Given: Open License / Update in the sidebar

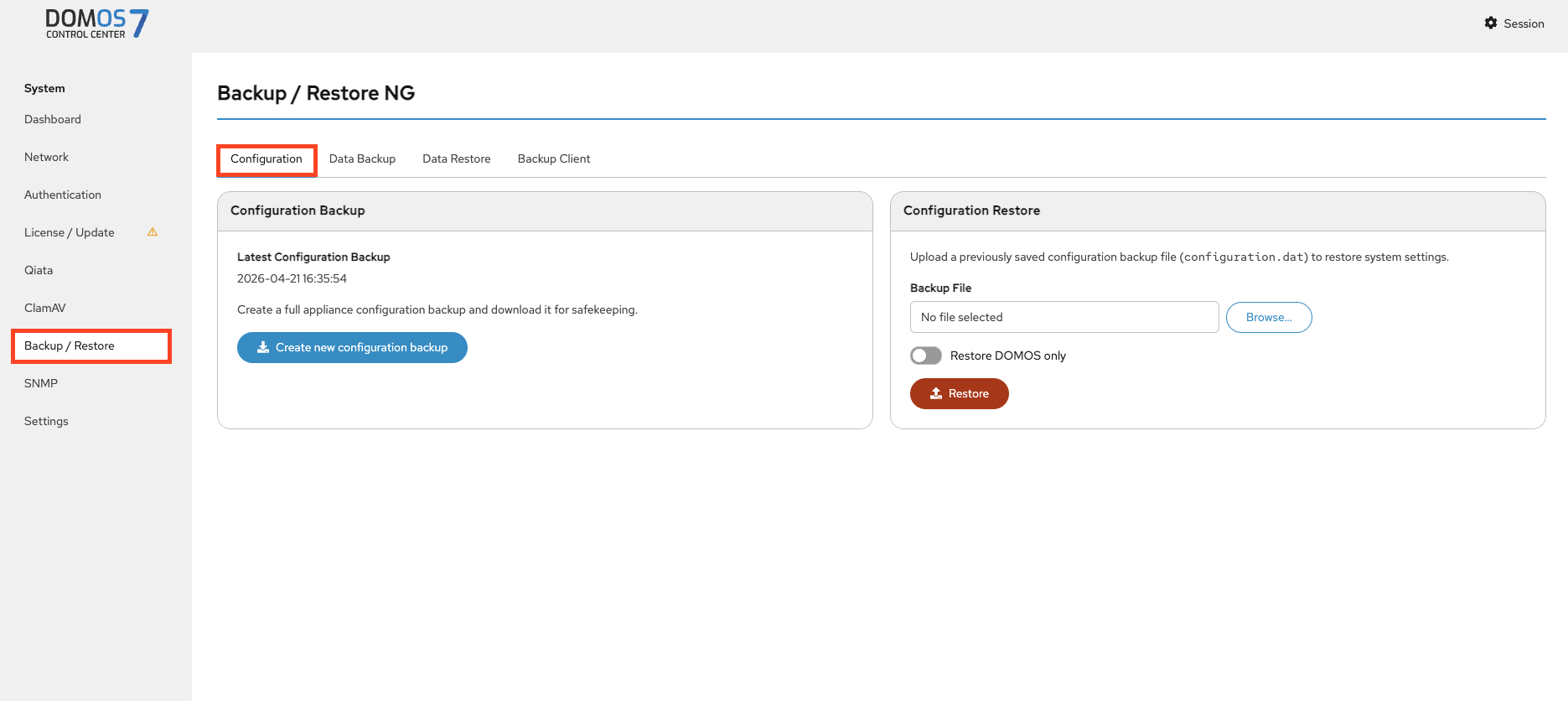Looking at the screenshot, I should tap(70, 233).
